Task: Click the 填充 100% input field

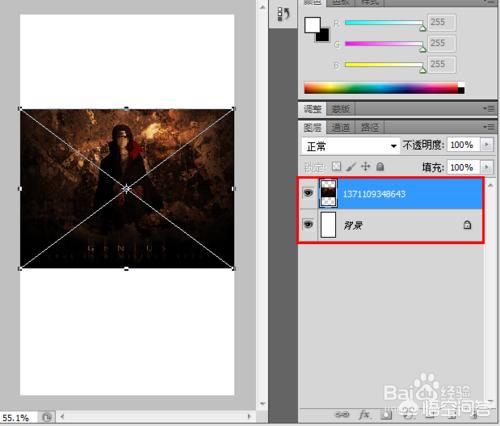Action: point(463,167)
